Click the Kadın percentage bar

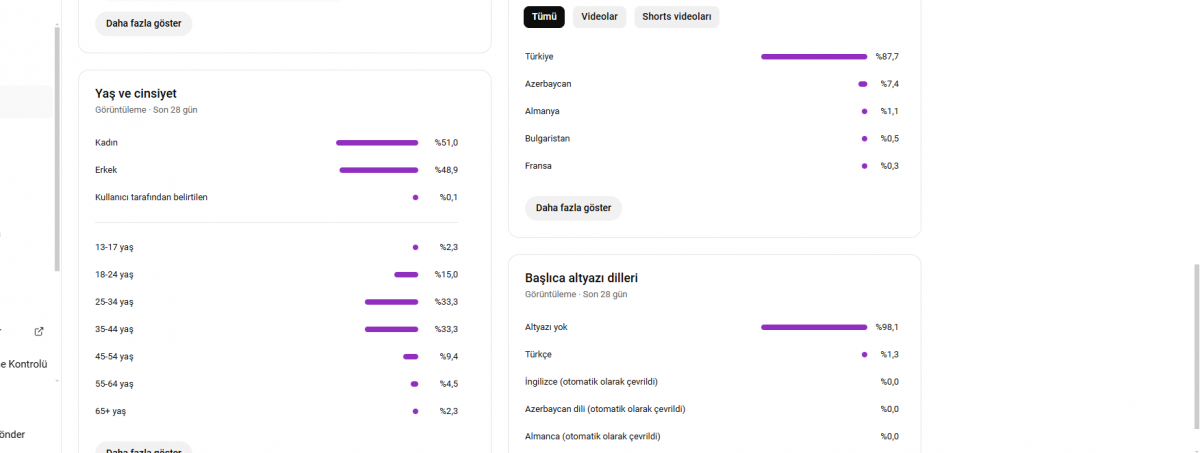[377, 143]
